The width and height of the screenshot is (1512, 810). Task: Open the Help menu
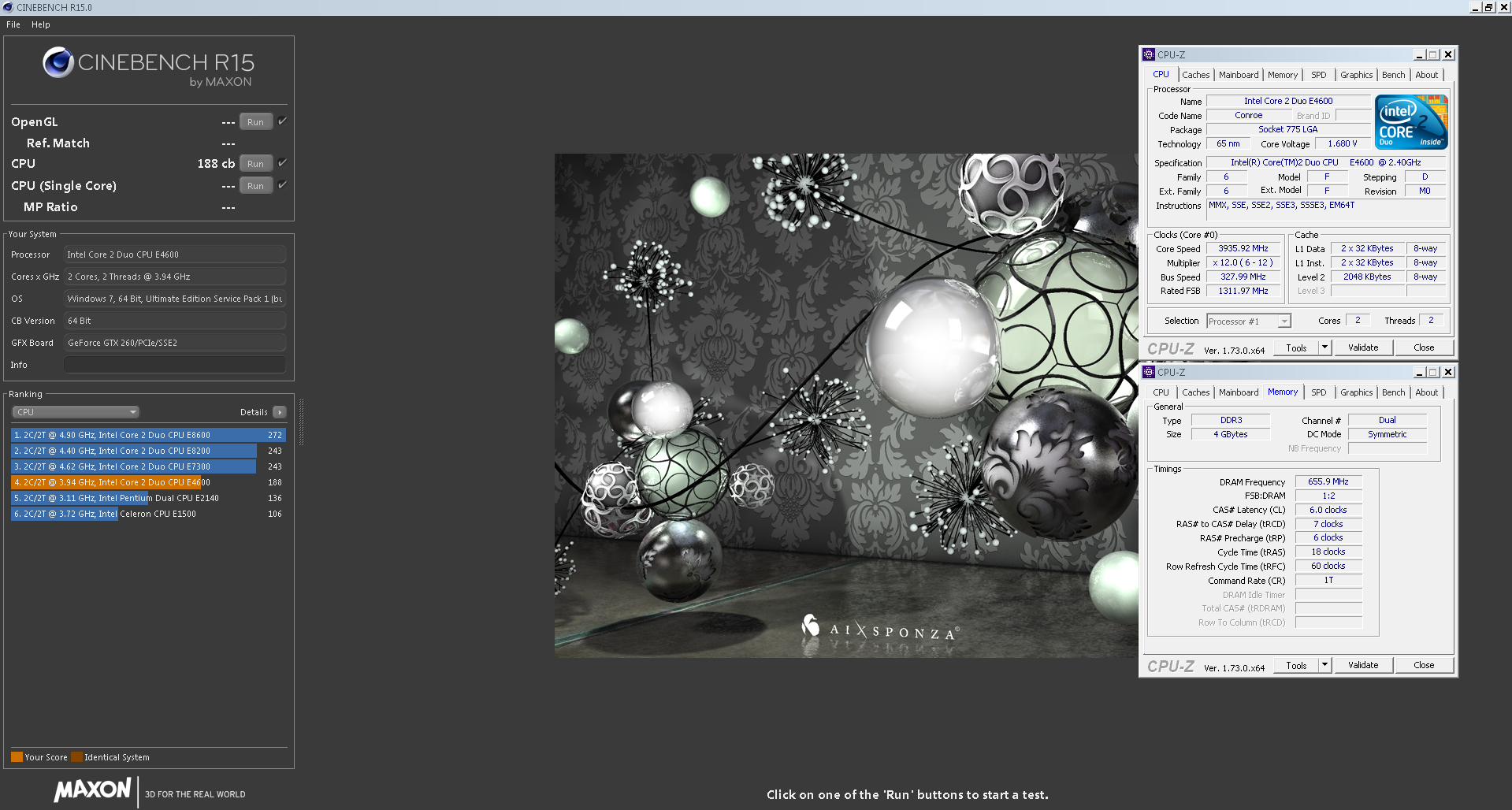[x=41, y=24]
